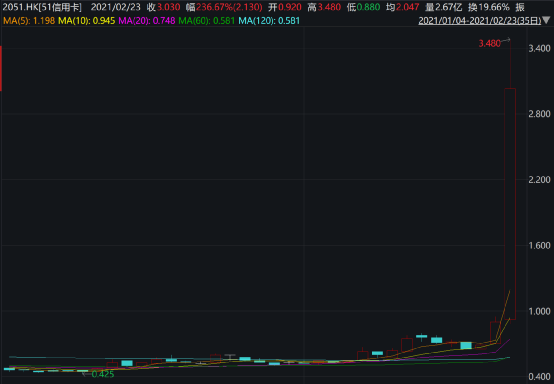554x384 pixels.
Task: Click the 3.480 high price marker on chart
Action: point(489,43)
